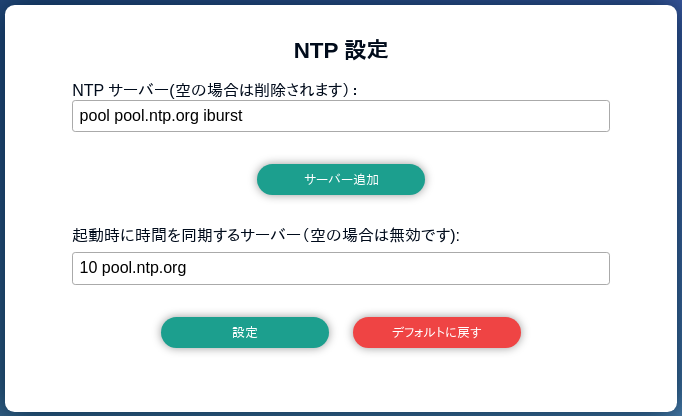This screenshot has height=416, width=682.
Task: Click the サーバー追加 button
Action: [x=341, y=180]
